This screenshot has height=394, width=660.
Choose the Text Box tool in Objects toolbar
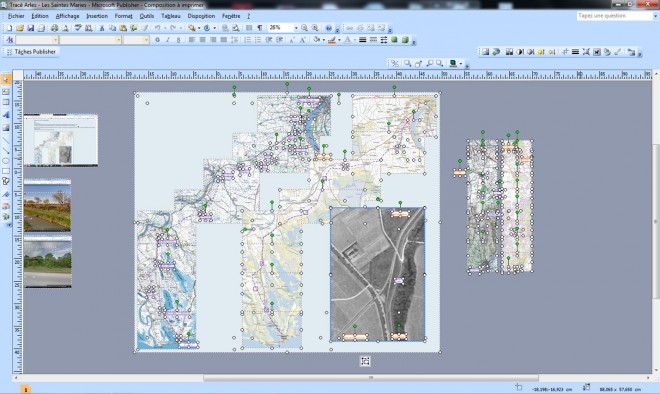[x=6, y=91]
